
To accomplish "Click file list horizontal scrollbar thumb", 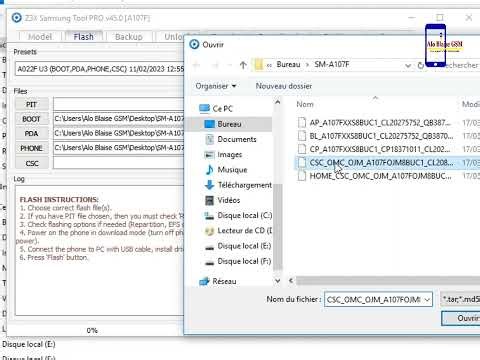I will click(388, 281).
